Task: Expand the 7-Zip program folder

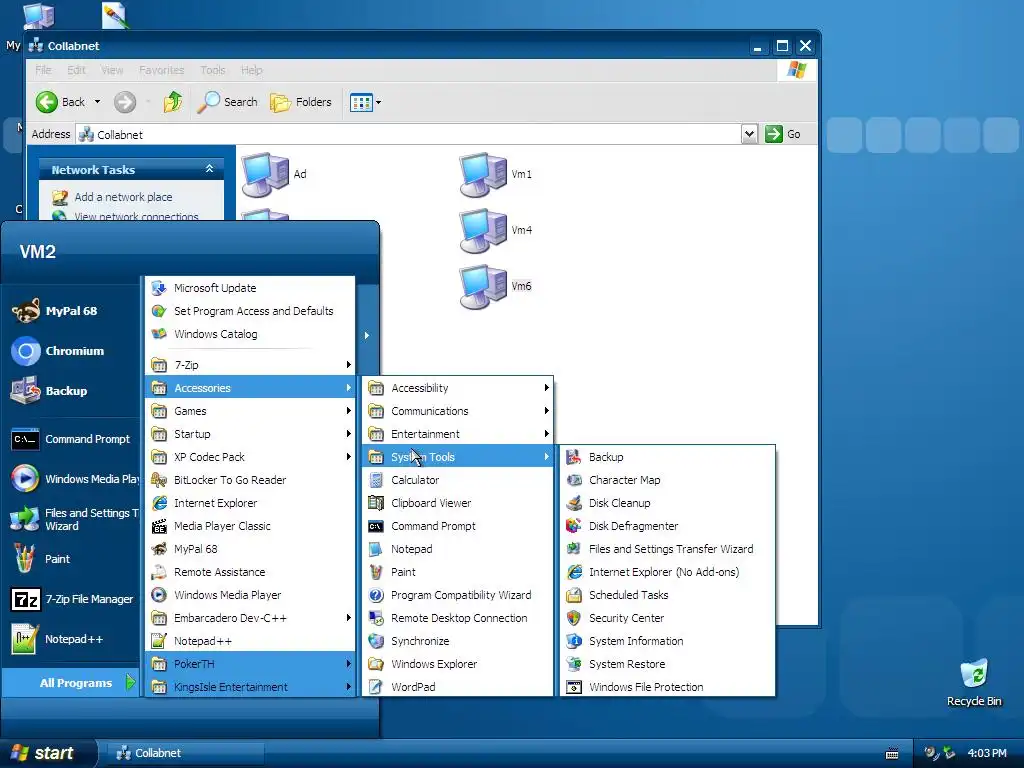Action: pyautogui.click(x=250, y=365)
